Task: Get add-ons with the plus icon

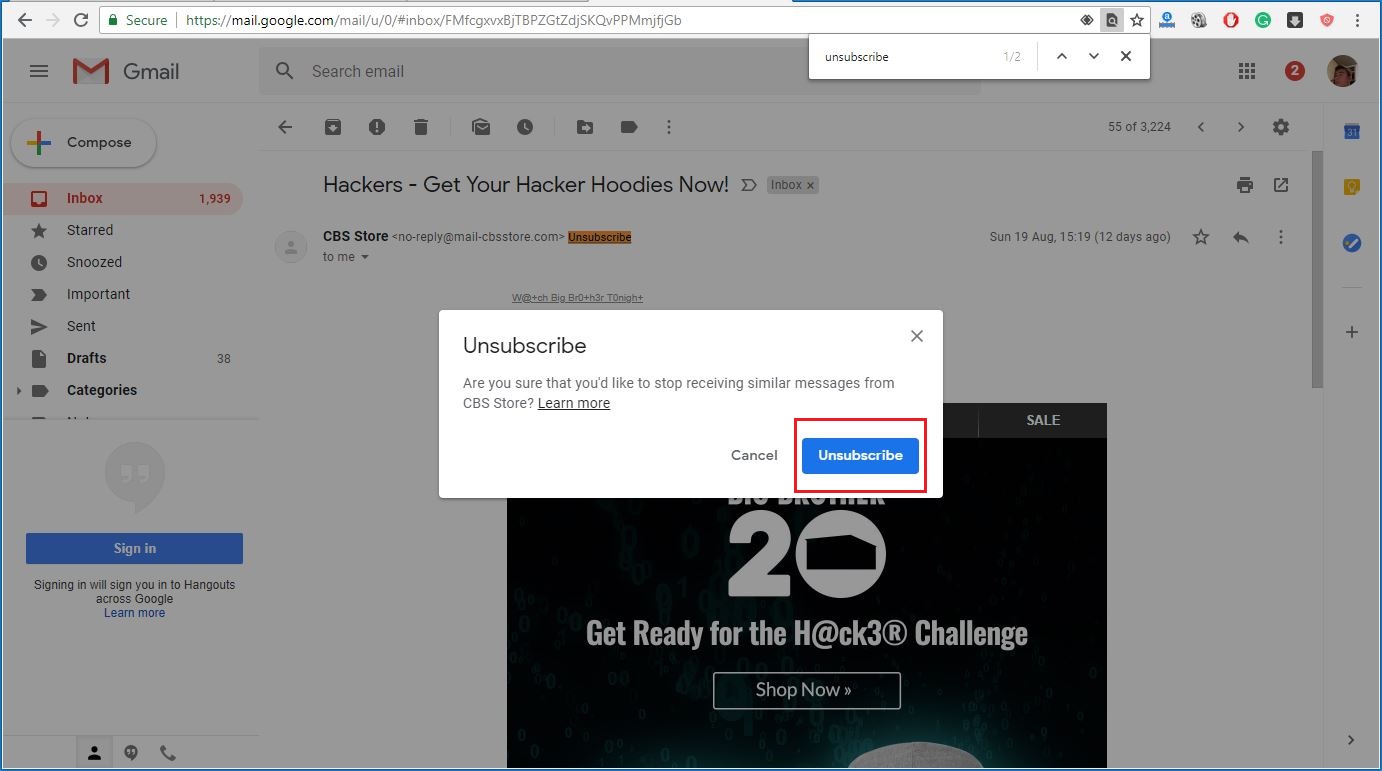Action: tap(1352, 332)
